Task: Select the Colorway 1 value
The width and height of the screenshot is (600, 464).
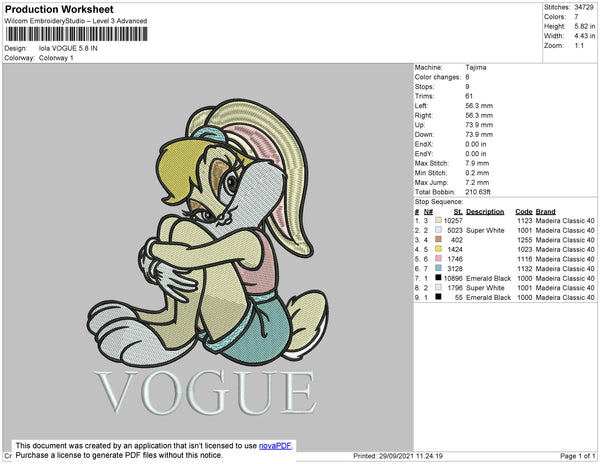Action: [x=56, y=58]
